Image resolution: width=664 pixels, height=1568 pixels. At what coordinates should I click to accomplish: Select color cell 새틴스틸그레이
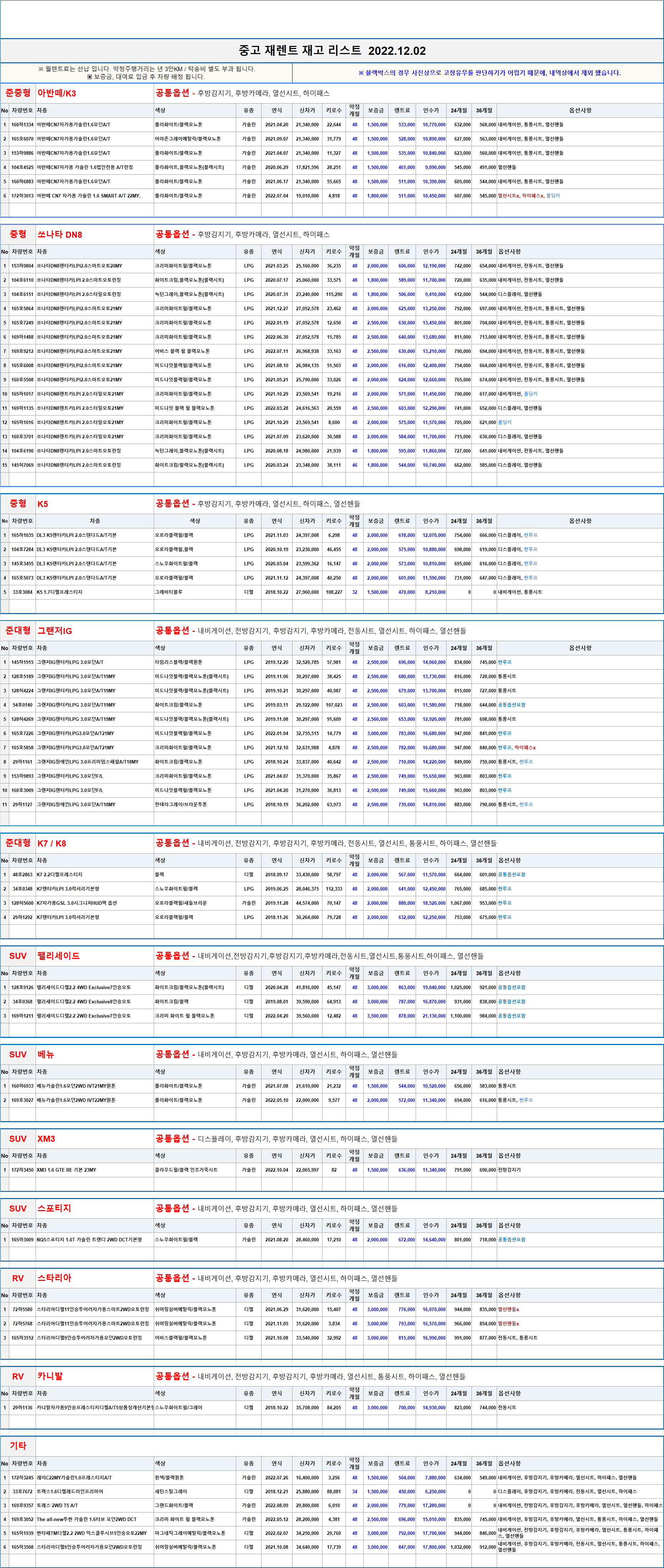click(x=171, y=1491)
